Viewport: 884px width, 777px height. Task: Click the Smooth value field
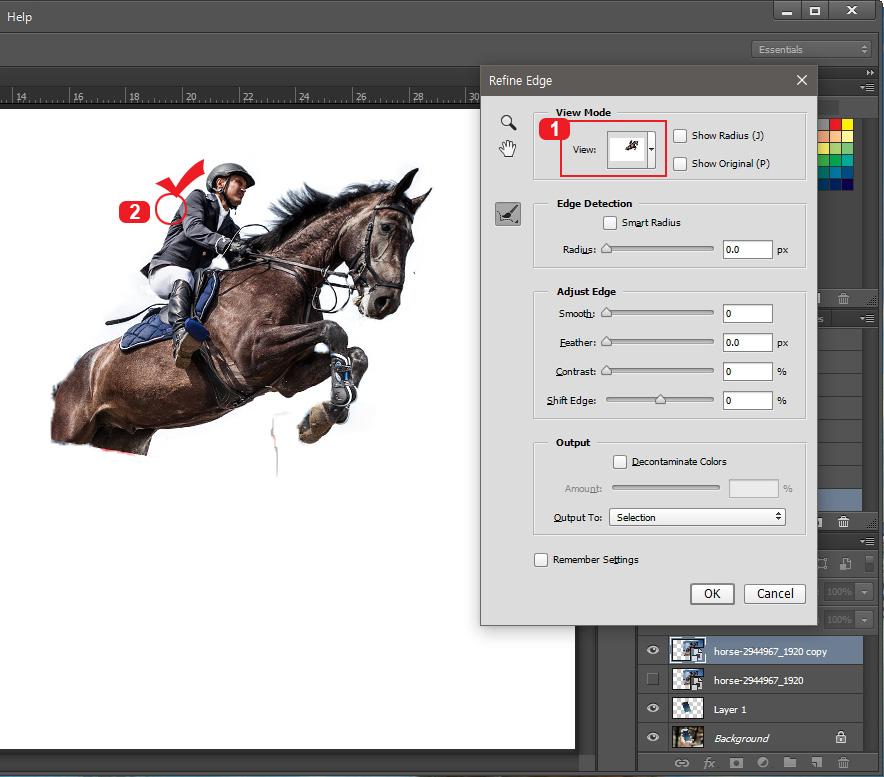(748, 314)
